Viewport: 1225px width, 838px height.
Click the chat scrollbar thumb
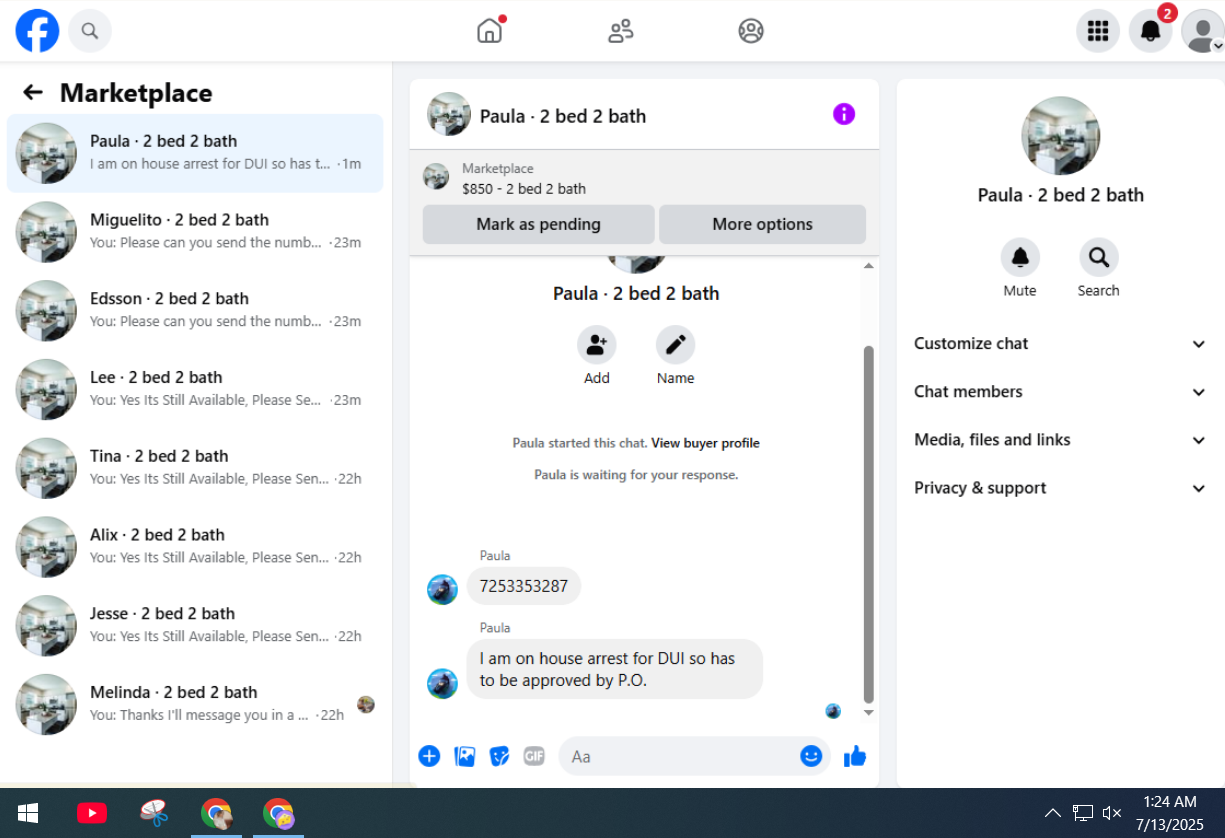868,524
